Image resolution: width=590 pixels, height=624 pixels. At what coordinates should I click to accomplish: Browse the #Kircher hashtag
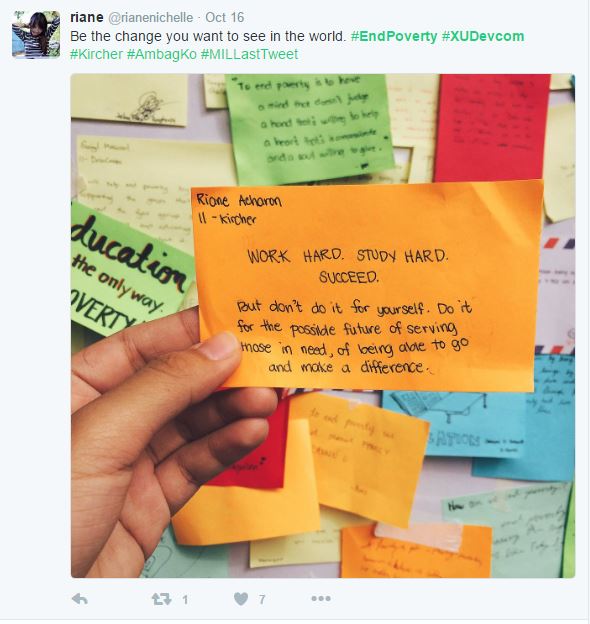(x=96, y=54)
